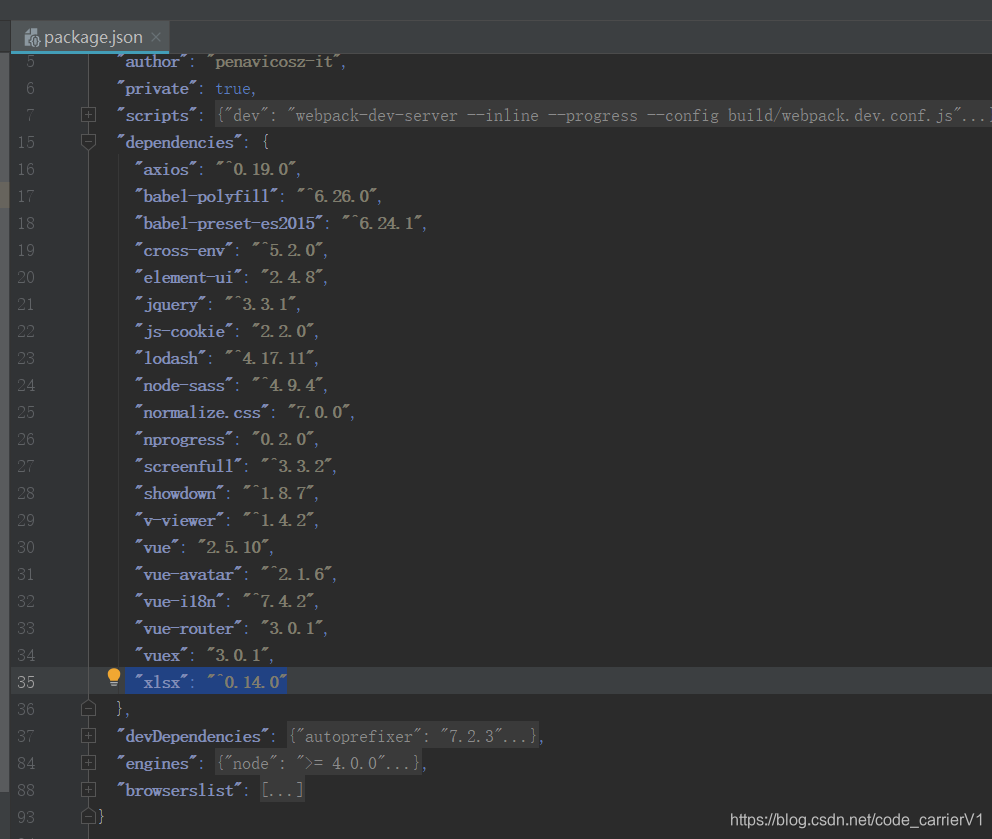Click the true value of private

[x=233, y=89]
